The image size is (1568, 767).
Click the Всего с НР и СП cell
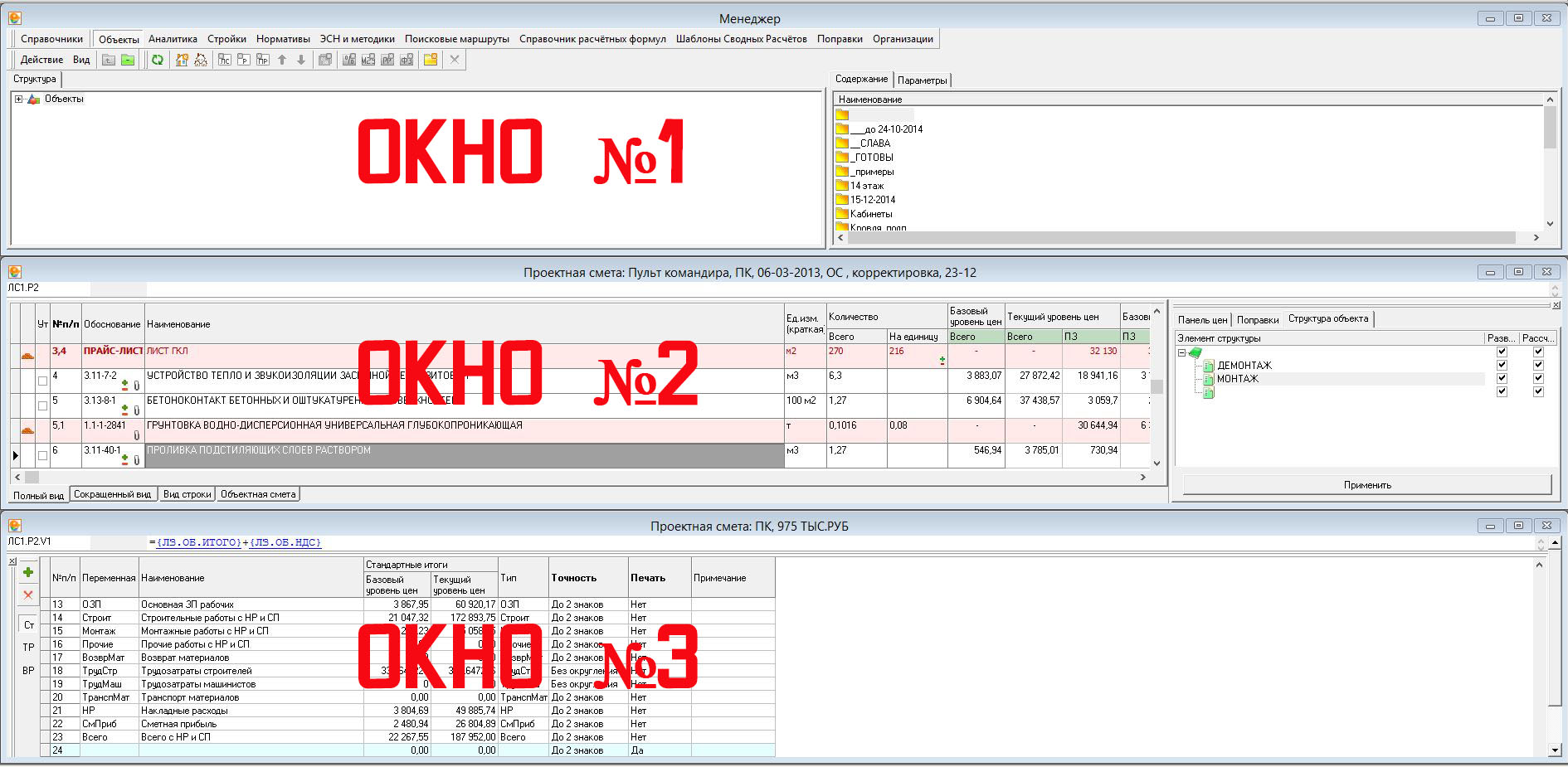[251, 737]
